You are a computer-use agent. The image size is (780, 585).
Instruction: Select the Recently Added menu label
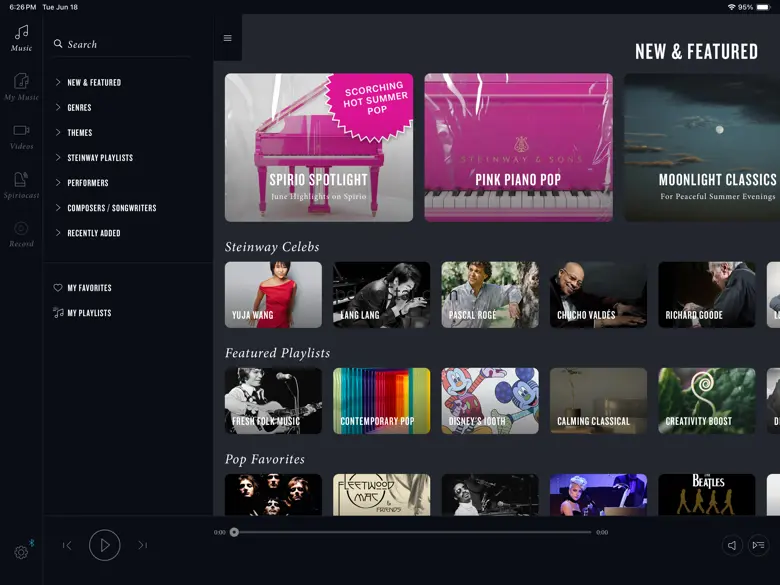point(94,233)
